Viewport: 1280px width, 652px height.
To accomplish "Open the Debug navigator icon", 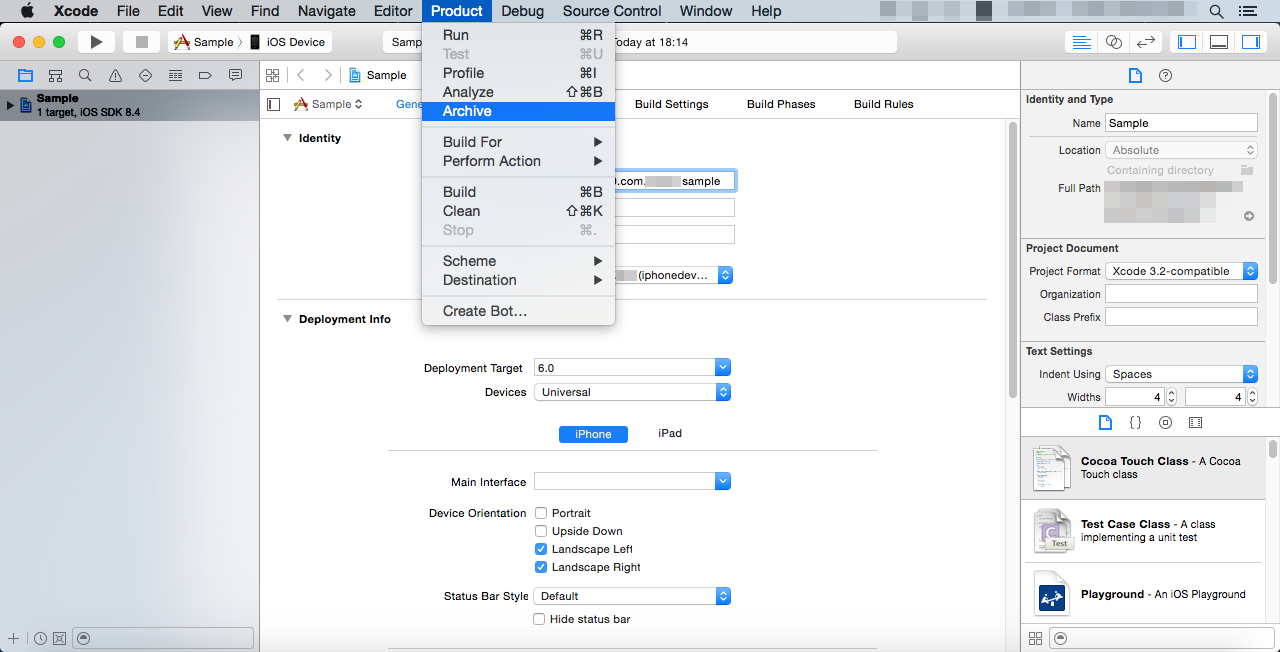I will pos(175,75).
